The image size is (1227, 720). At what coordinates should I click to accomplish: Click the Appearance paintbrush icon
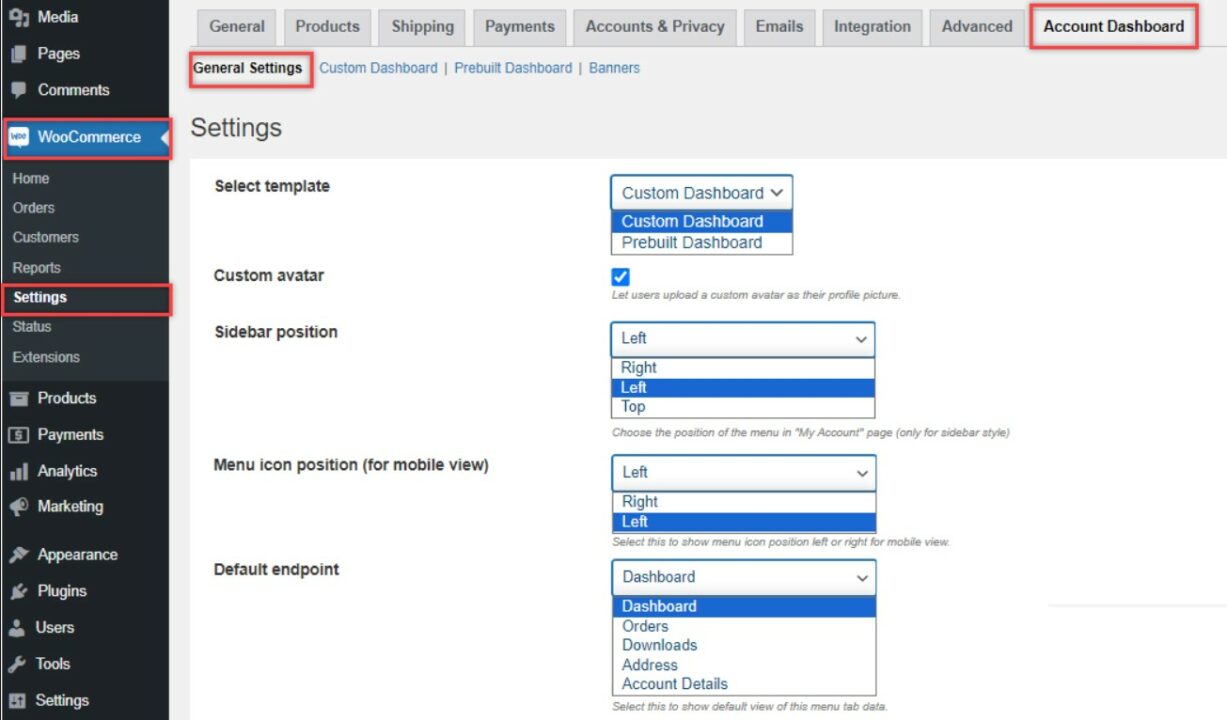pos(18,555)
